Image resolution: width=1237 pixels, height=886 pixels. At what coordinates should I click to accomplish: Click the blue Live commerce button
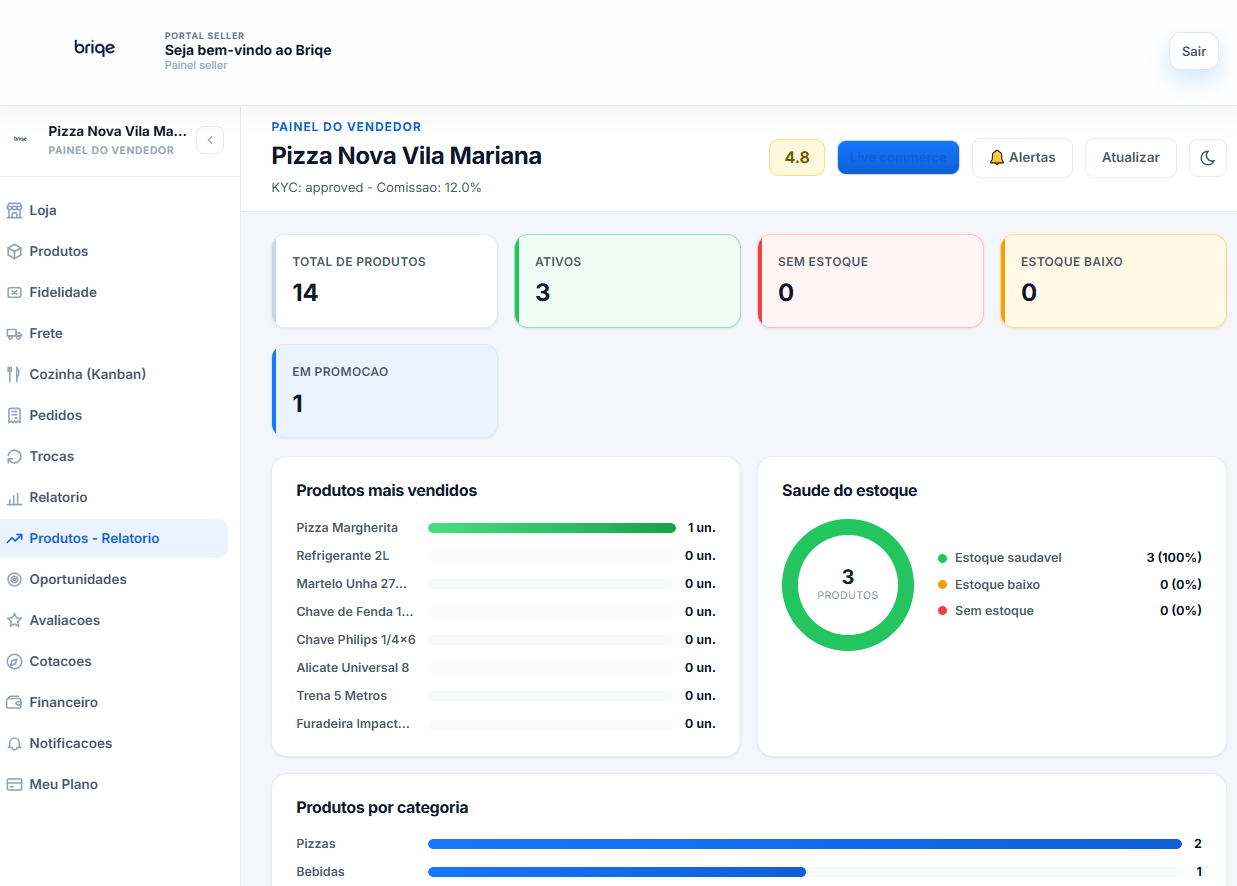(898, 158)
